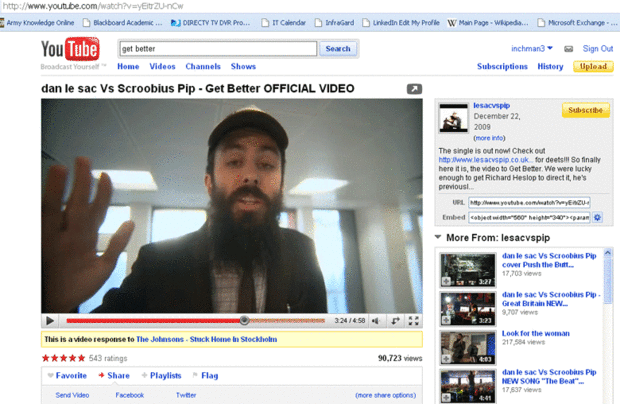
Task: Open the lesacvspip channel avatar
Action: (x=453, y=117)
